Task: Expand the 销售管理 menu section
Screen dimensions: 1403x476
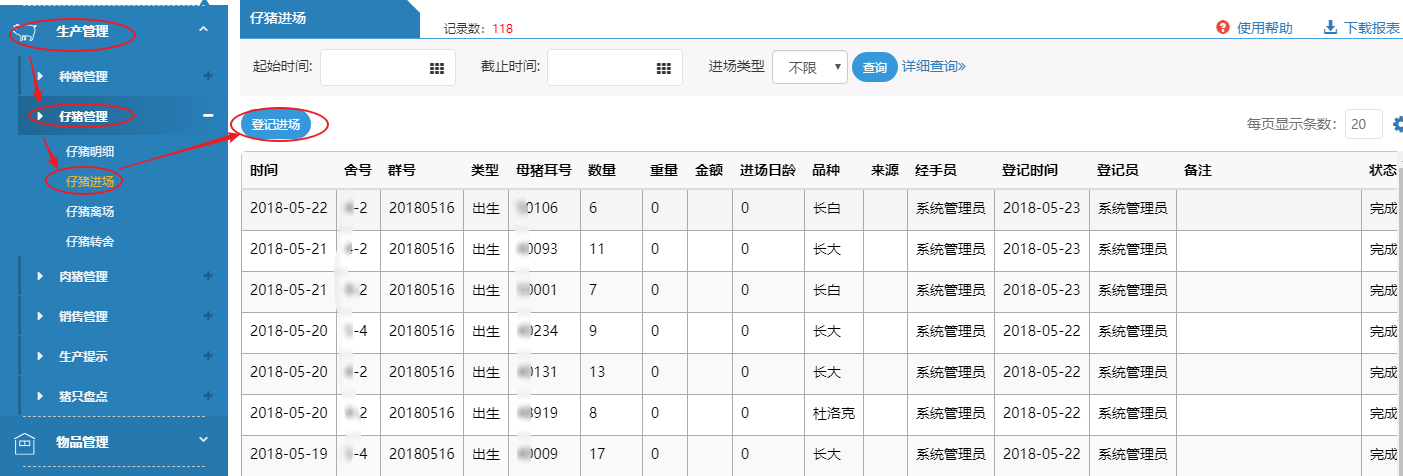Action: pyautogui.click(x=83, y=317)
